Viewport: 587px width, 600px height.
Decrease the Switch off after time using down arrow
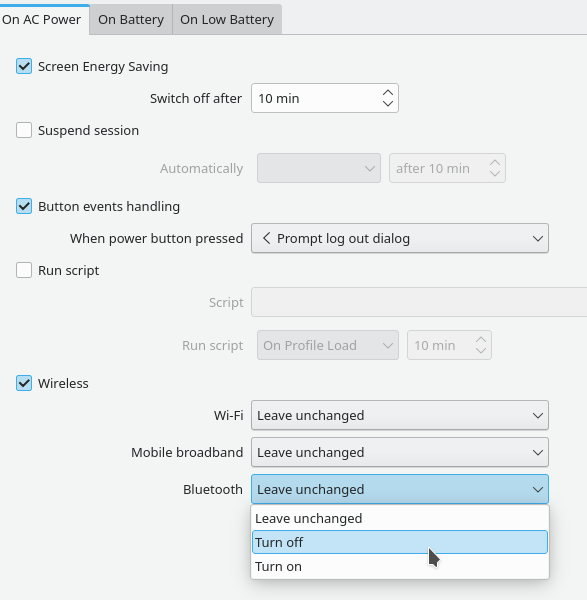[388, 103]
